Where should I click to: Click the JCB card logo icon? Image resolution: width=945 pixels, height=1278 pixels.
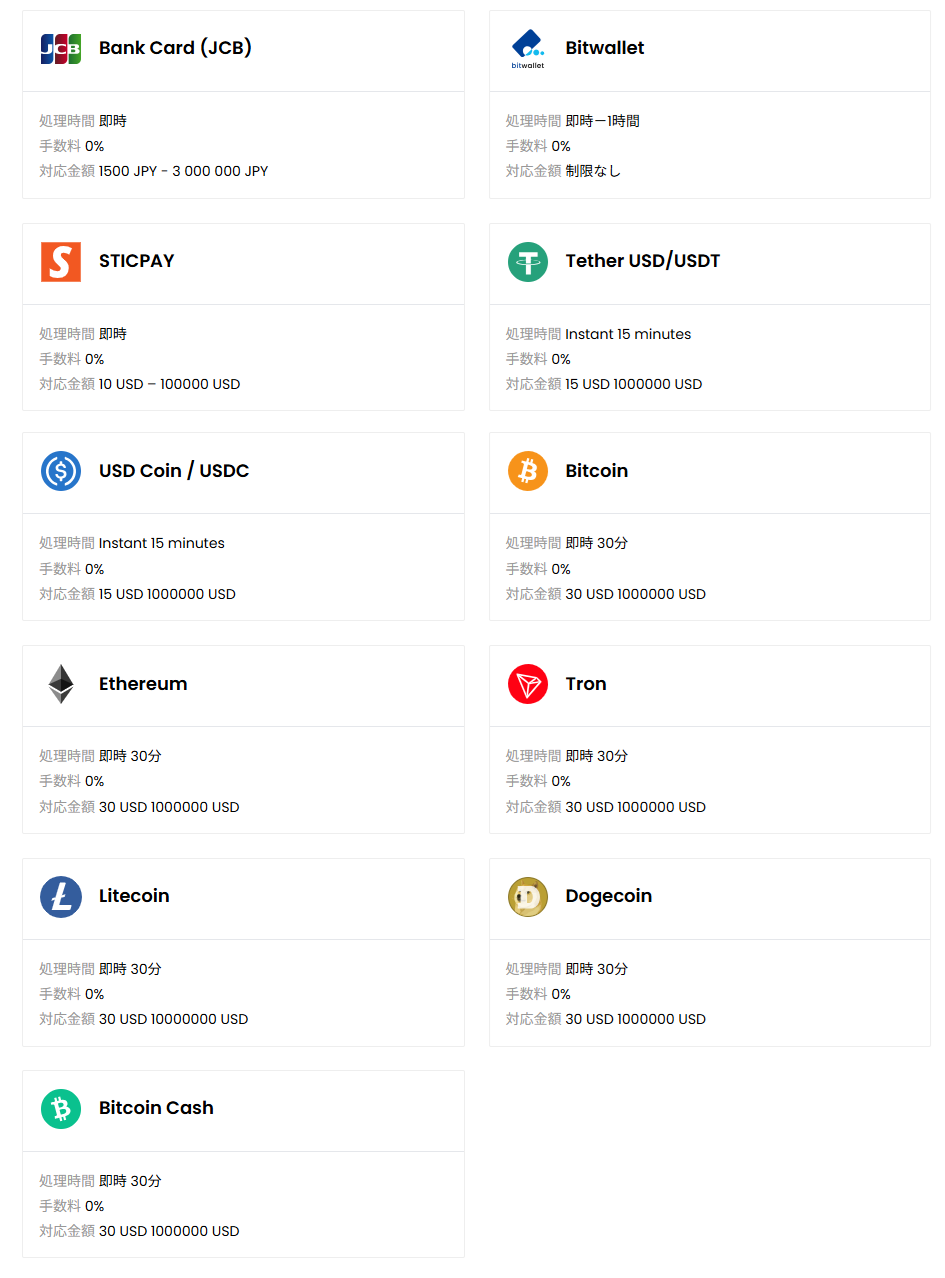coord(61,49)
